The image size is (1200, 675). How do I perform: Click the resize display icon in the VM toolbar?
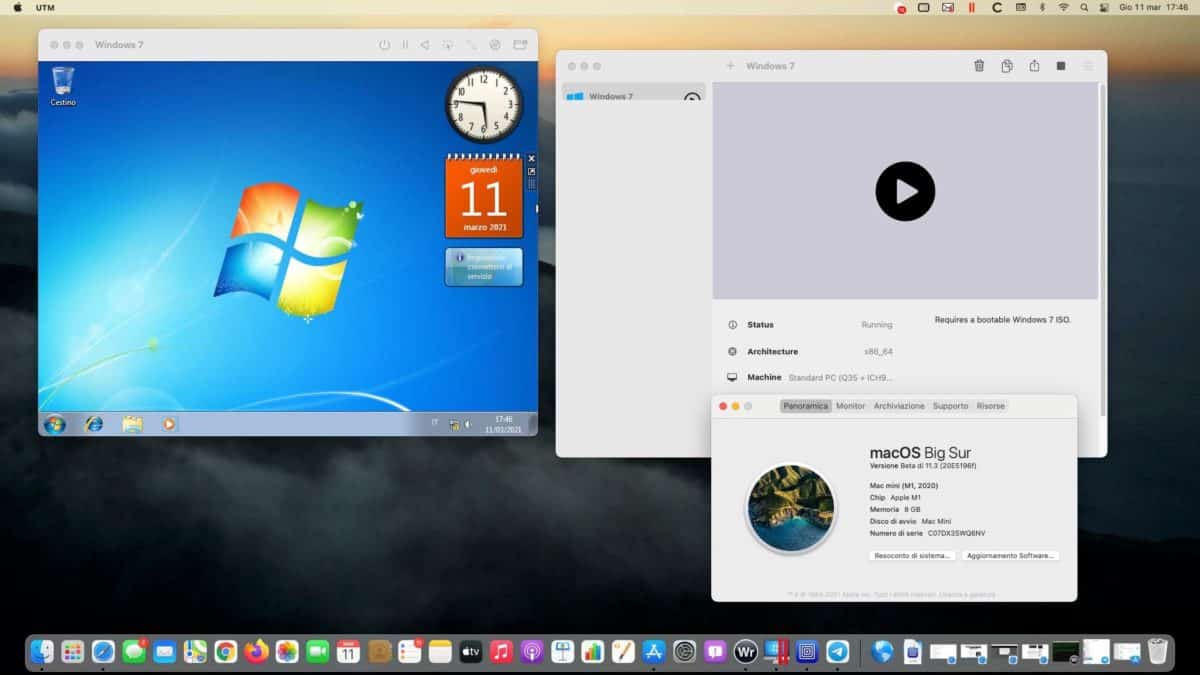[x=470, y=45]
